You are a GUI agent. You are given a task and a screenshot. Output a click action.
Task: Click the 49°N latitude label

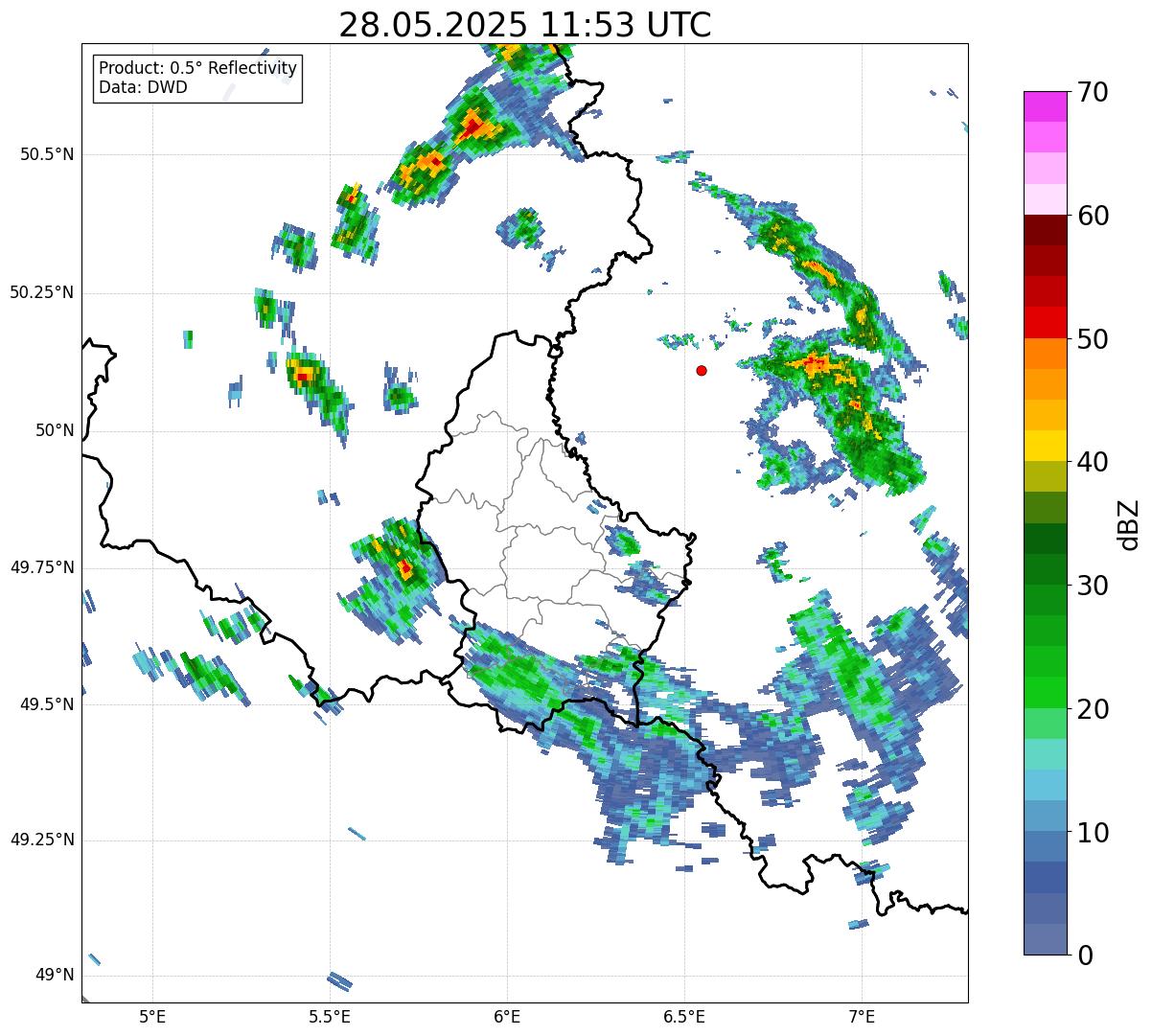coord(55,975)
